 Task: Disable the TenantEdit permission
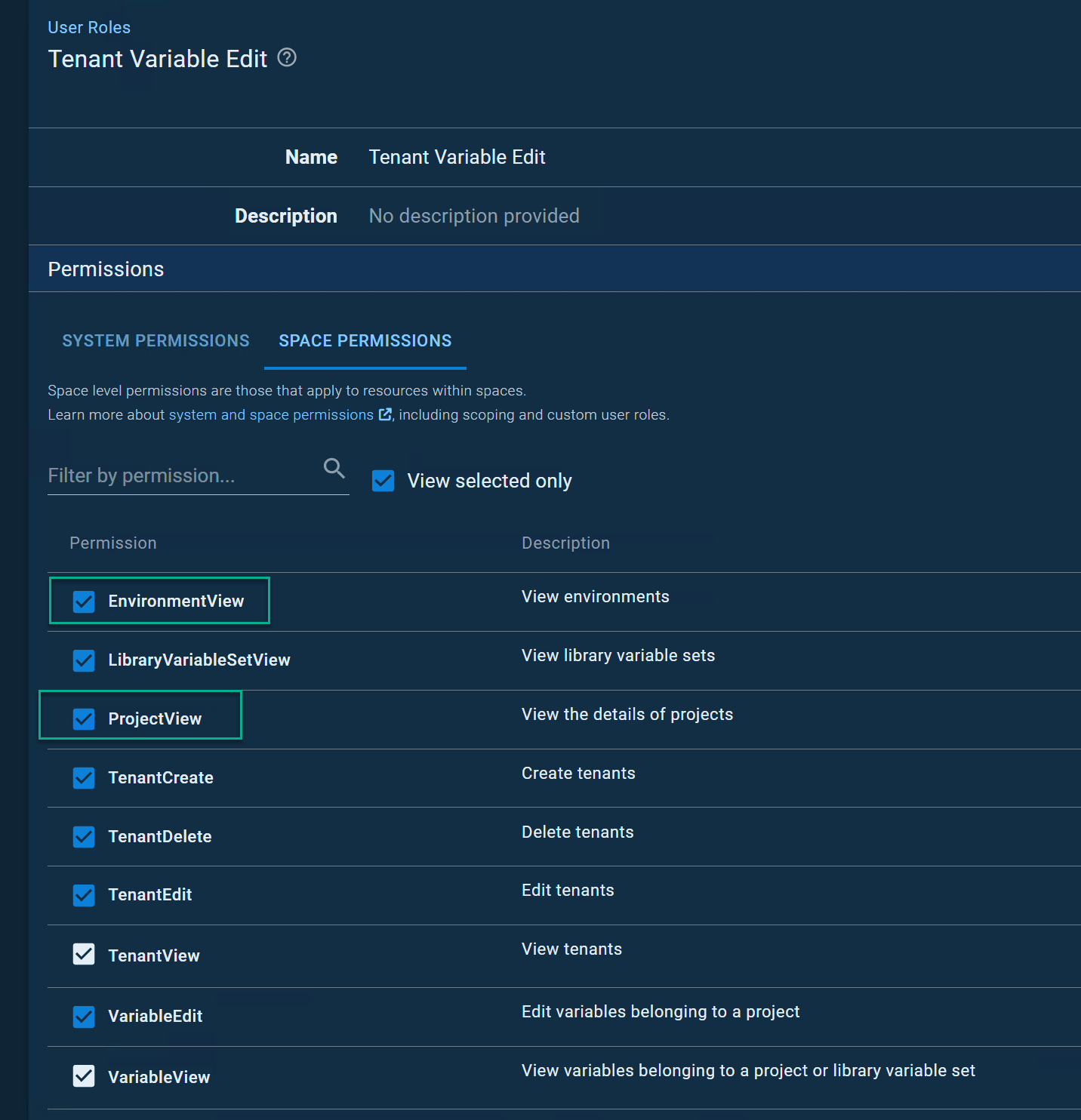click(84, 895)
